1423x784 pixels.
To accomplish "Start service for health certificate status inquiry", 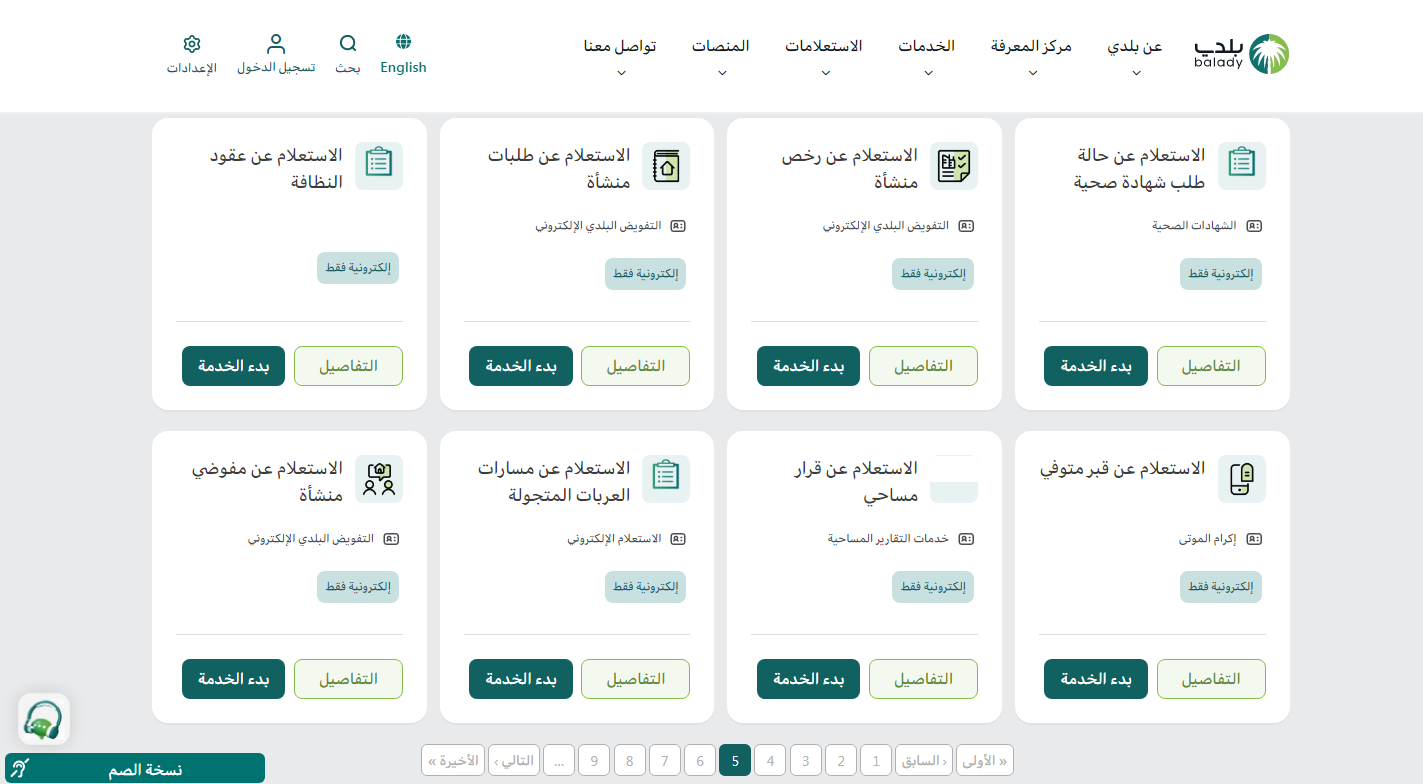I will (1095, 366).
